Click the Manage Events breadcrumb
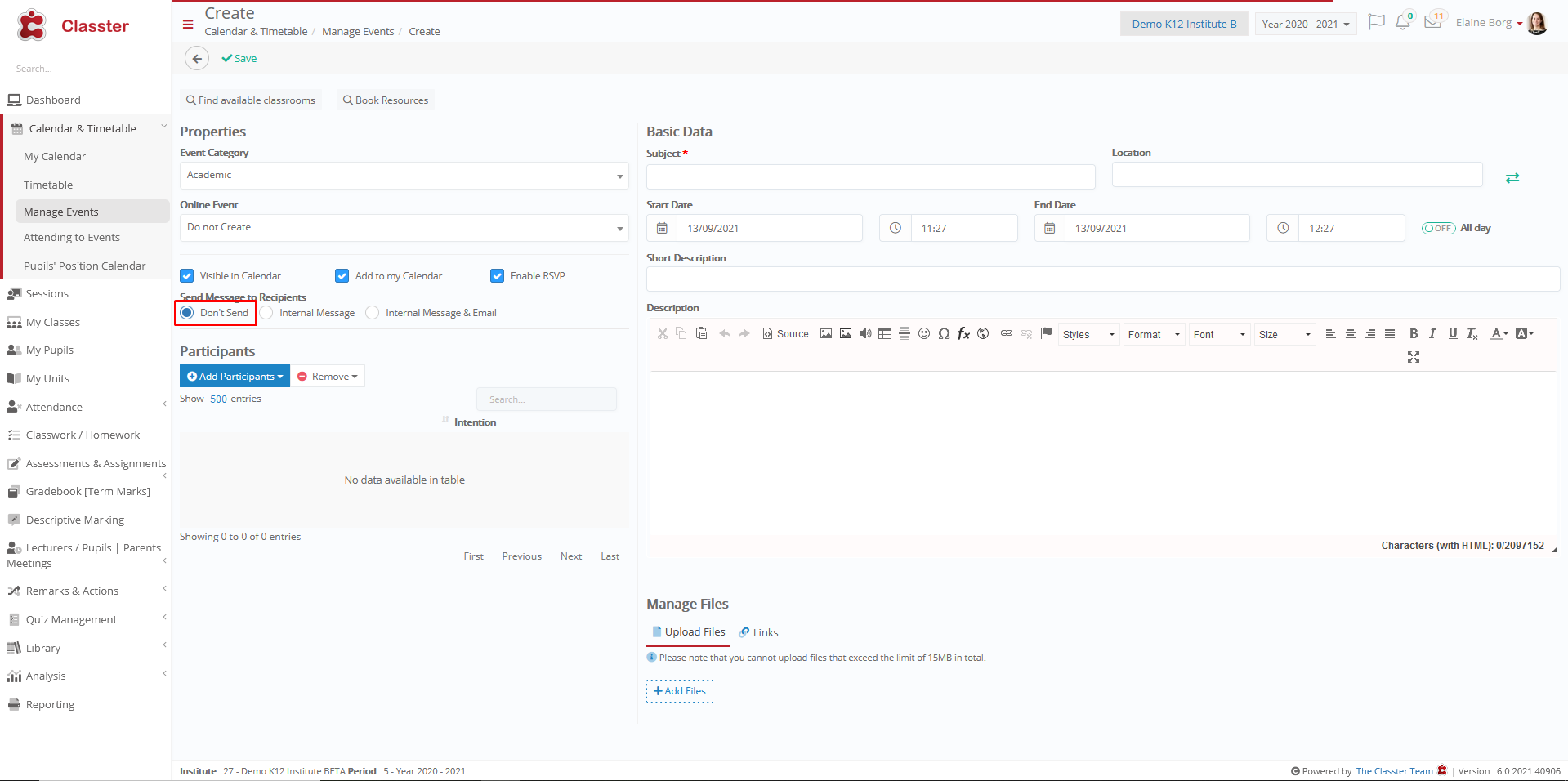Image resolution: width=1568 pixels, height=781 pixels. 358,32
